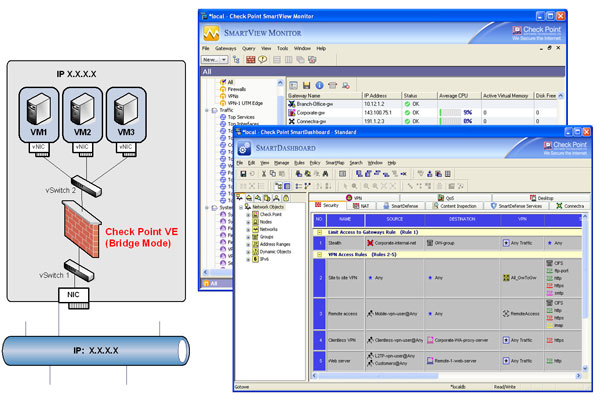Open the Policy menu in SmartDashboard
This screenshot has width=600, height=405.
pyautogui.click(x=314, y=162)
